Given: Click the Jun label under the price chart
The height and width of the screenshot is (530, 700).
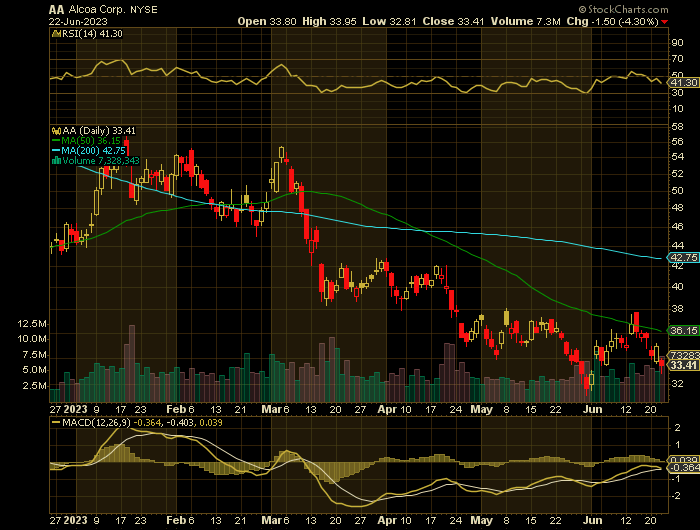Looking at the screenshot, I should coord(592,409).
